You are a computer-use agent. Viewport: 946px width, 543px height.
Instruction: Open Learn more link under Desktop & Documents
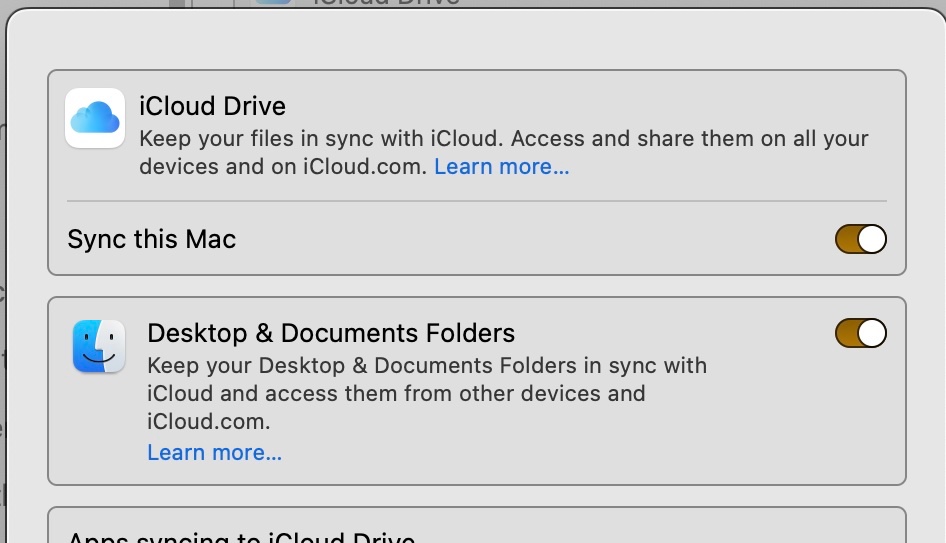pyautogui.click(x=214, y=453)
